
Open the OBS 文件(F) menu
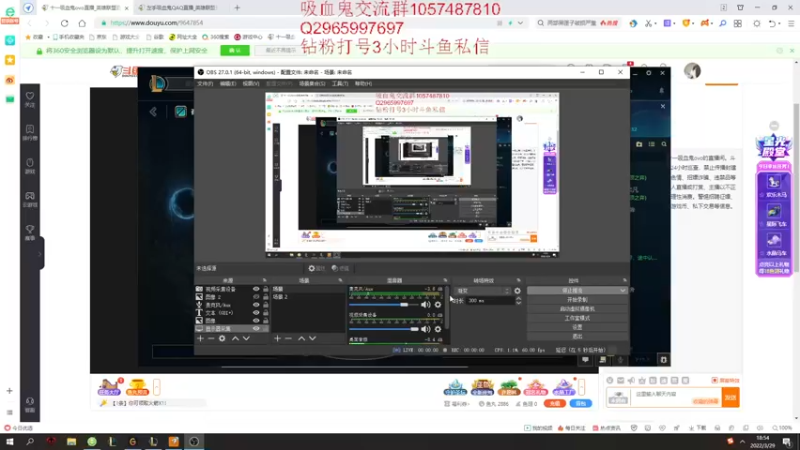coord(205,84)
